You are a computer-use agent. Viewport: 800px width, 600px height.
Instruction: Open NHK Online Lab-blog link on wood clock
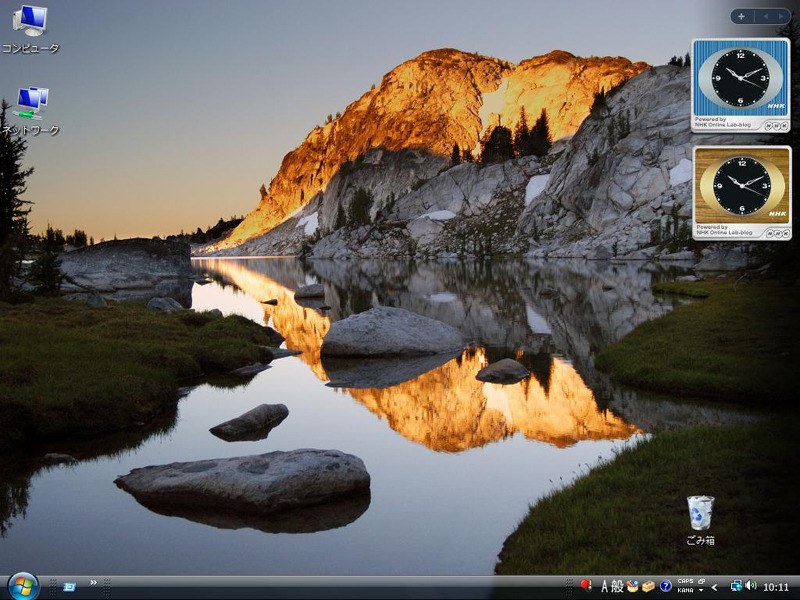[724, 233]
